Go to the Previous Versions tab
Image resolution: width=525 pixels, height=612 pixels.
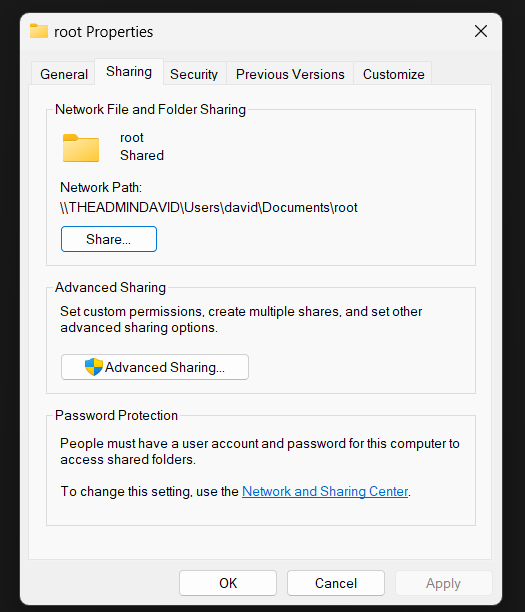pyautogui.click(x=290, y=74)
